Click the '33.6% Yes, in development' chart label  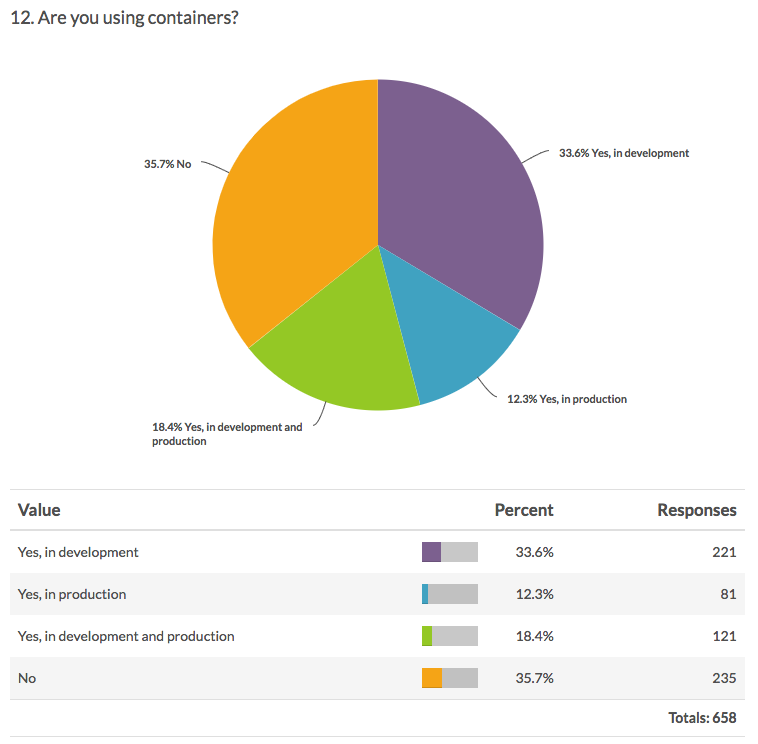[x=624, y=153]
